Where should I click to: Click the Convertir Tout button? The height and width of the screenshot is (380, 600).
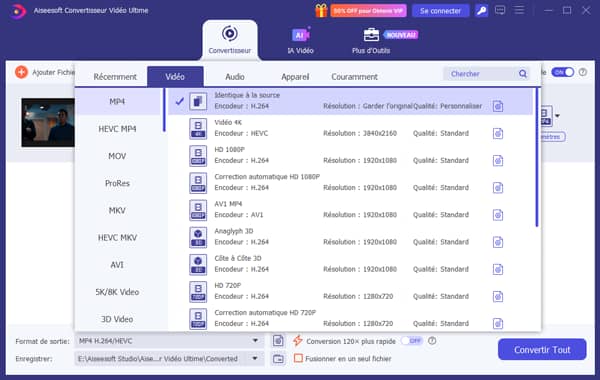(542, 349)
